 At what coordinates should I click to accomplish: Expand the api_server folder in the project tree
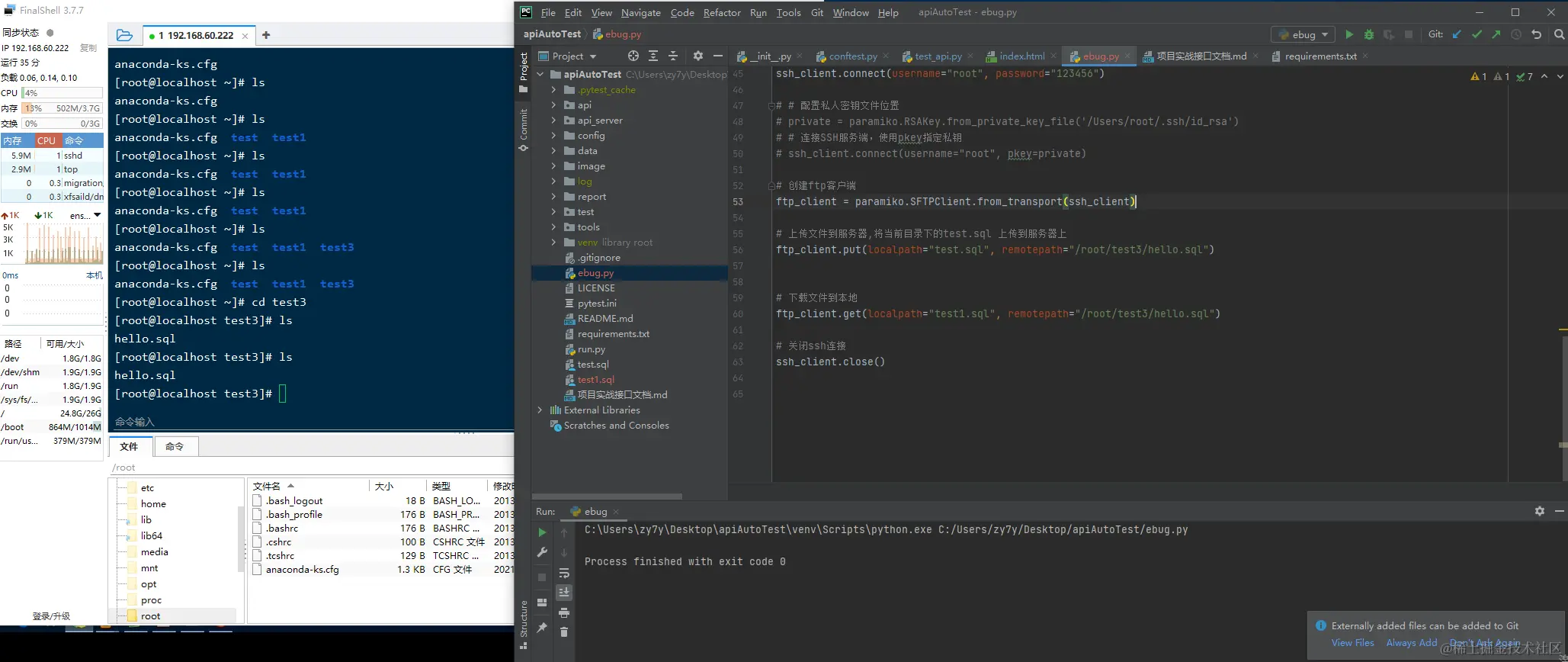(553, 121)
